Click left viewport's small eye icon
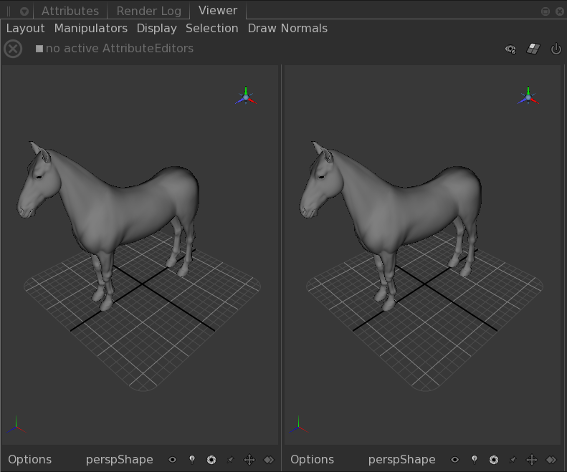Image resolution: width=567 pixels, height=472 pixels. pyautogui.click(x=172, y=460)
